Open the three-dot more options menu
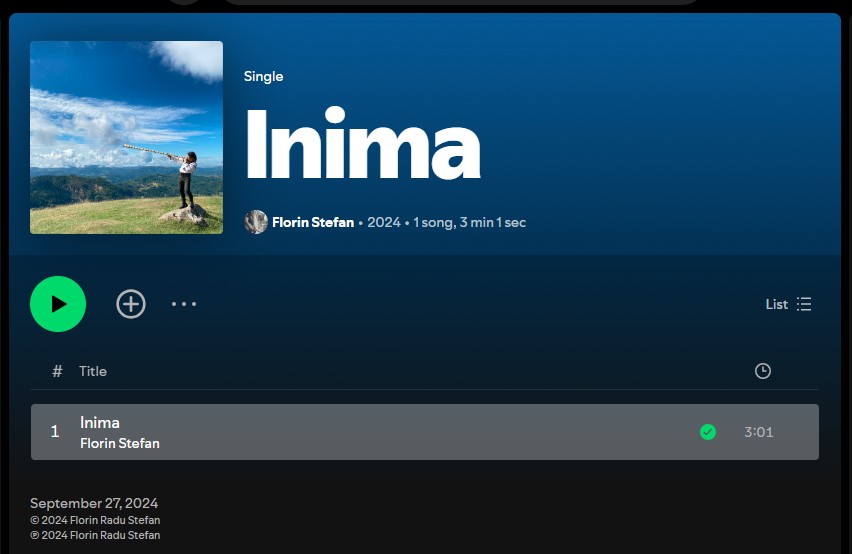 [x=184, y=304]
